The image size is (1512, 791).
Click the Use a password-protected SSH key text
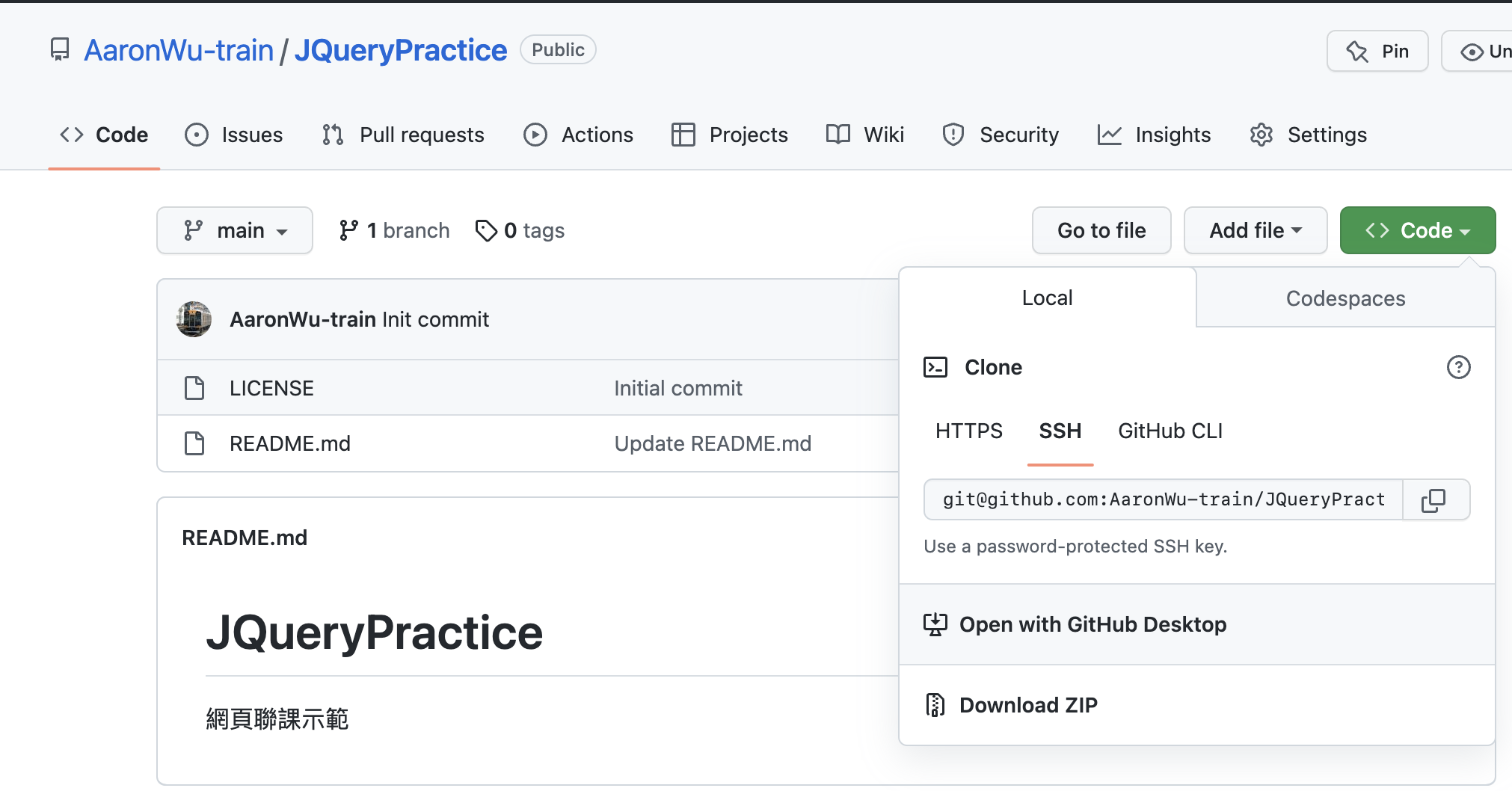click(x=1075, y=547)
